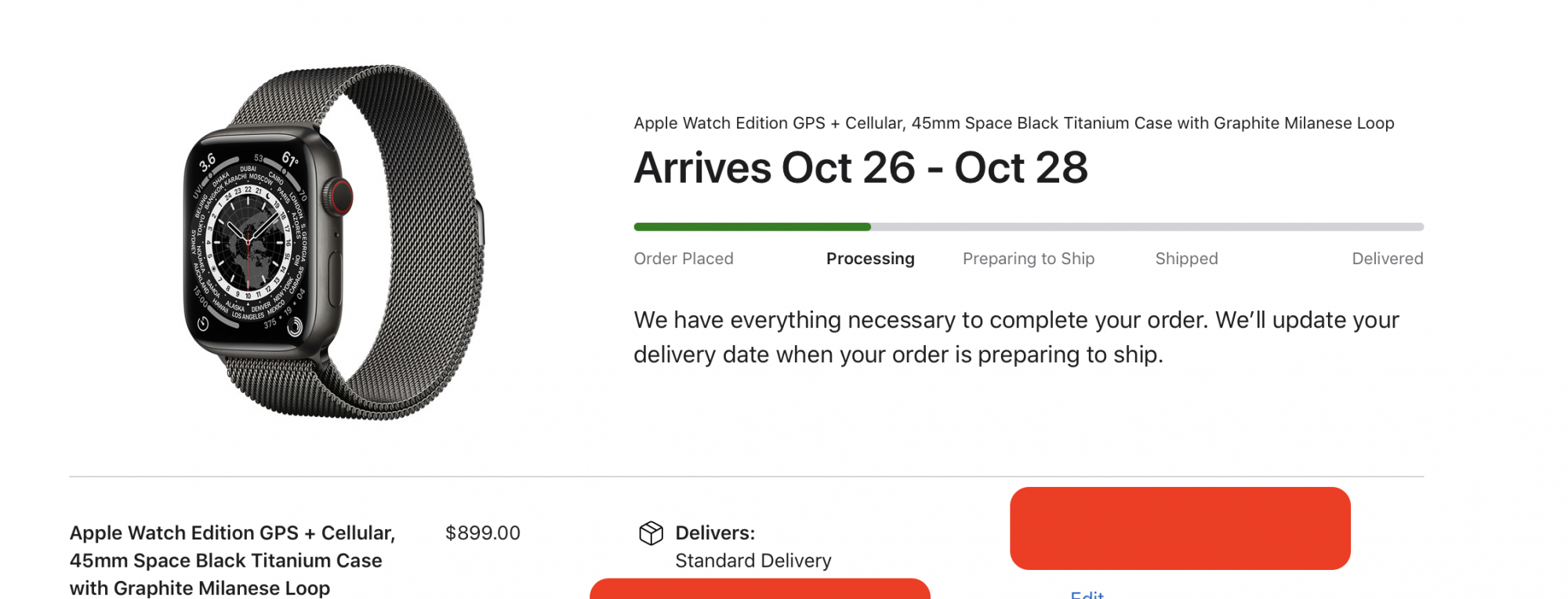Click the Edit link below the red block
1568x599 pixels.
click(1087, 595)
